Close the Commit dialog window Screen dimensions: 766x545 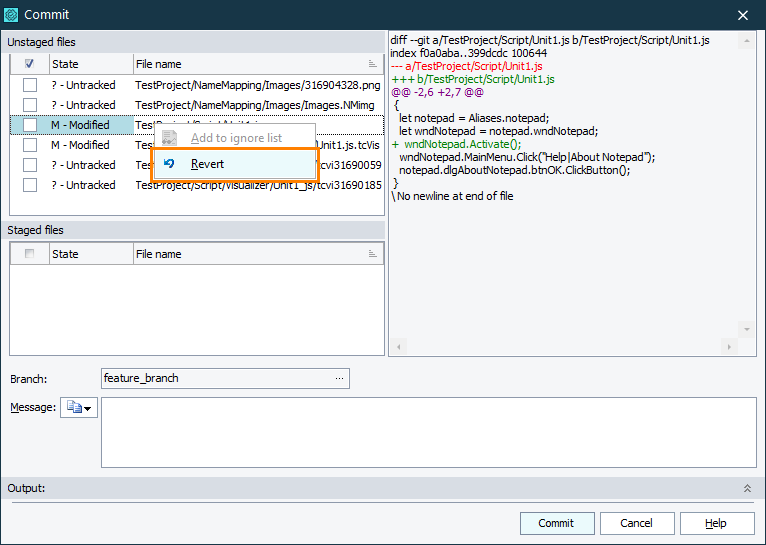pyautogui.click(x=743, y=15)
